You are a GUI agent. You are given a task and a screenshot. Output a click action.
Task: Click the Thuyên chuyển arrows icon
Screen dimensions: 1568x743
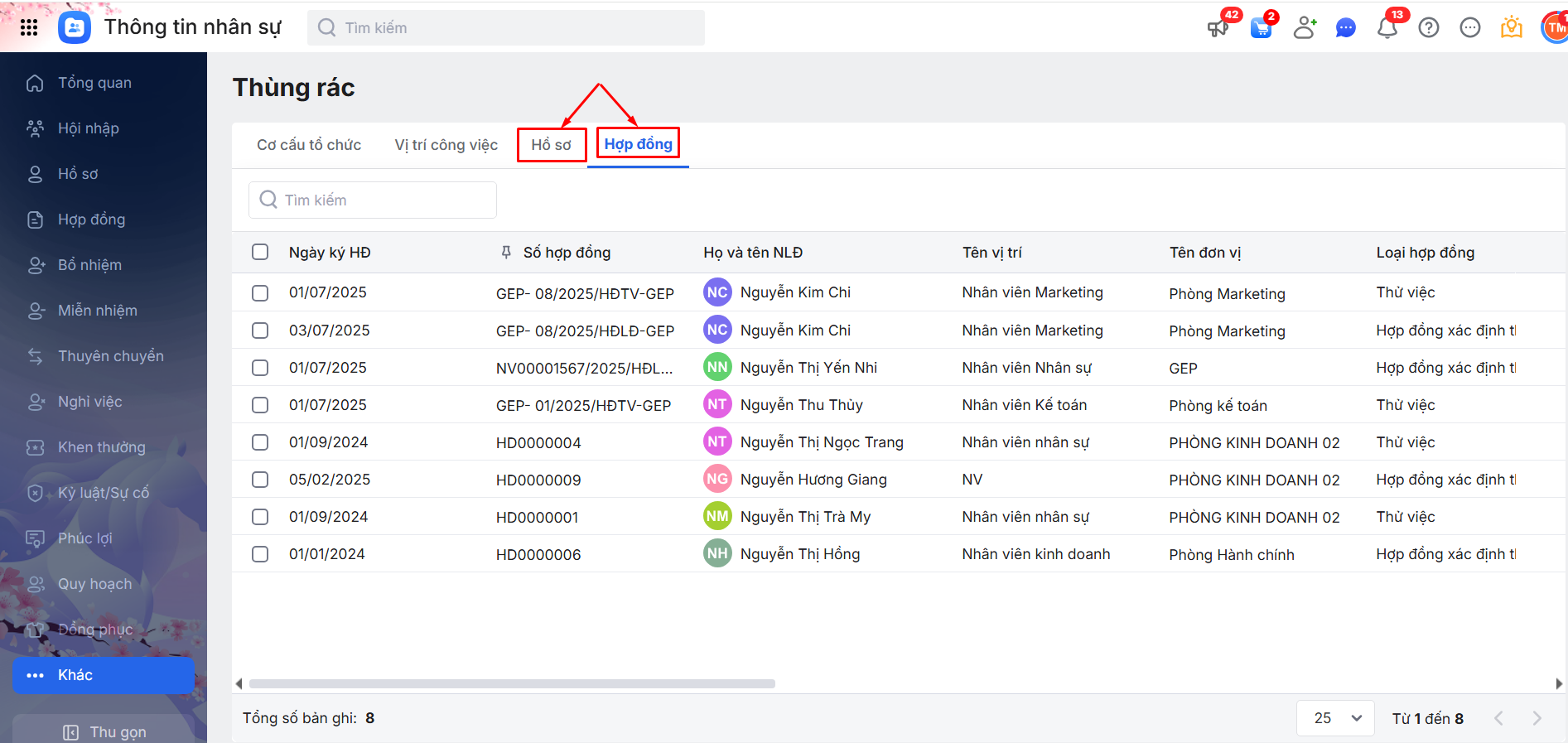coord(35,356)
